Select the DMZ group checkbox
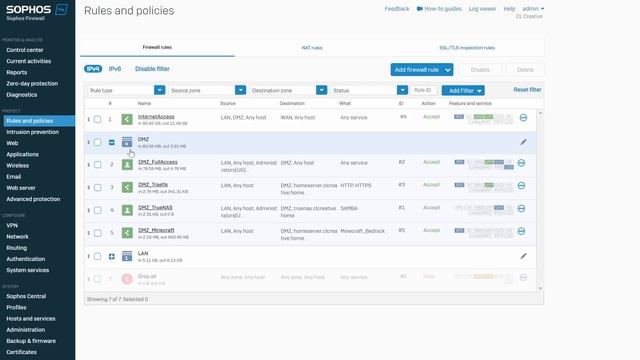The height and width of the screenshot is (360, 640). coord(98,142)
